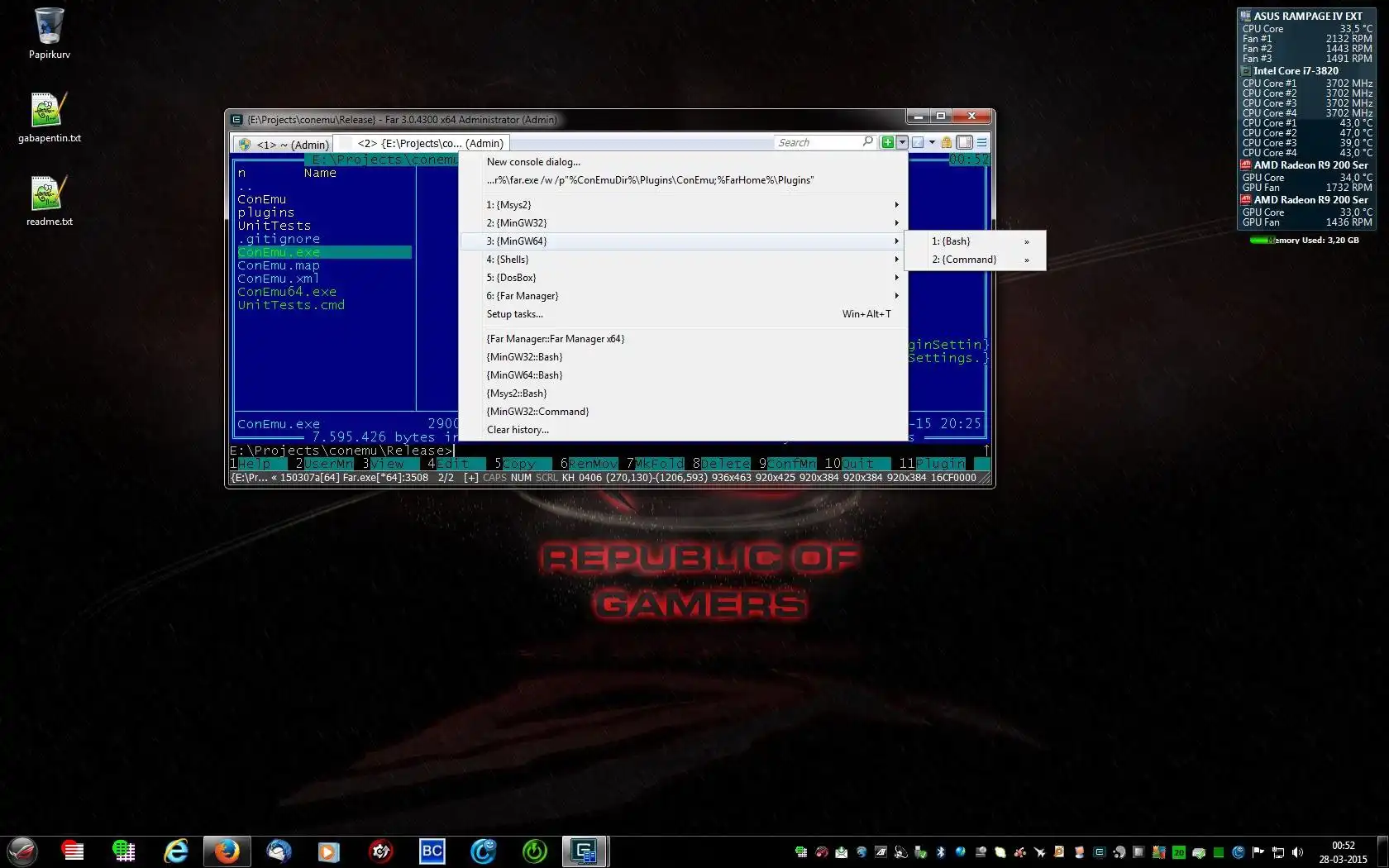Launch the {Msys2::Bash} history entry
Viewport: 1389px width, 868px height.
pyautogui.click(x=684, y=393)
